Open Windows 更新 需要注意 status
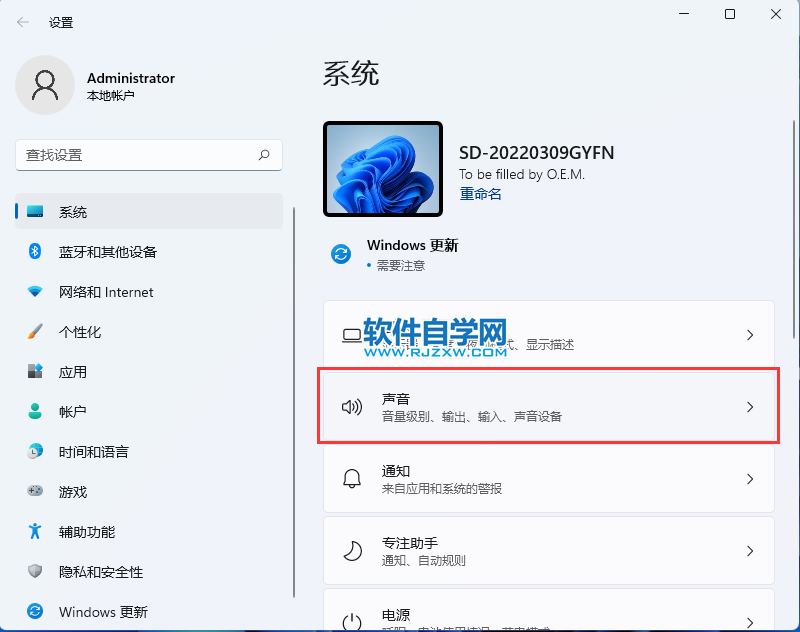Viewport: 800px width, 632px height. tap(395, 254)
